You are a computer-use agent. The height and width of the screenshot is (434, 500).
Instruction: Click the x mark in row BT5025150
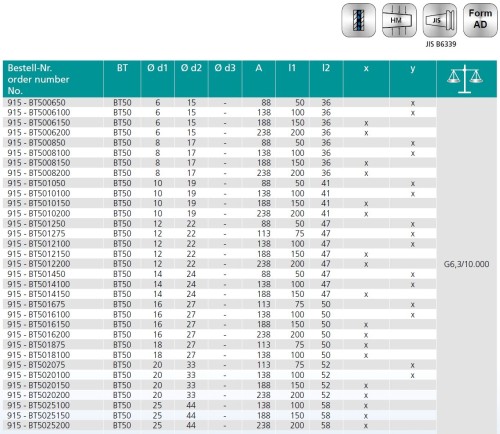pyautogui.click(x=366, y=416)
